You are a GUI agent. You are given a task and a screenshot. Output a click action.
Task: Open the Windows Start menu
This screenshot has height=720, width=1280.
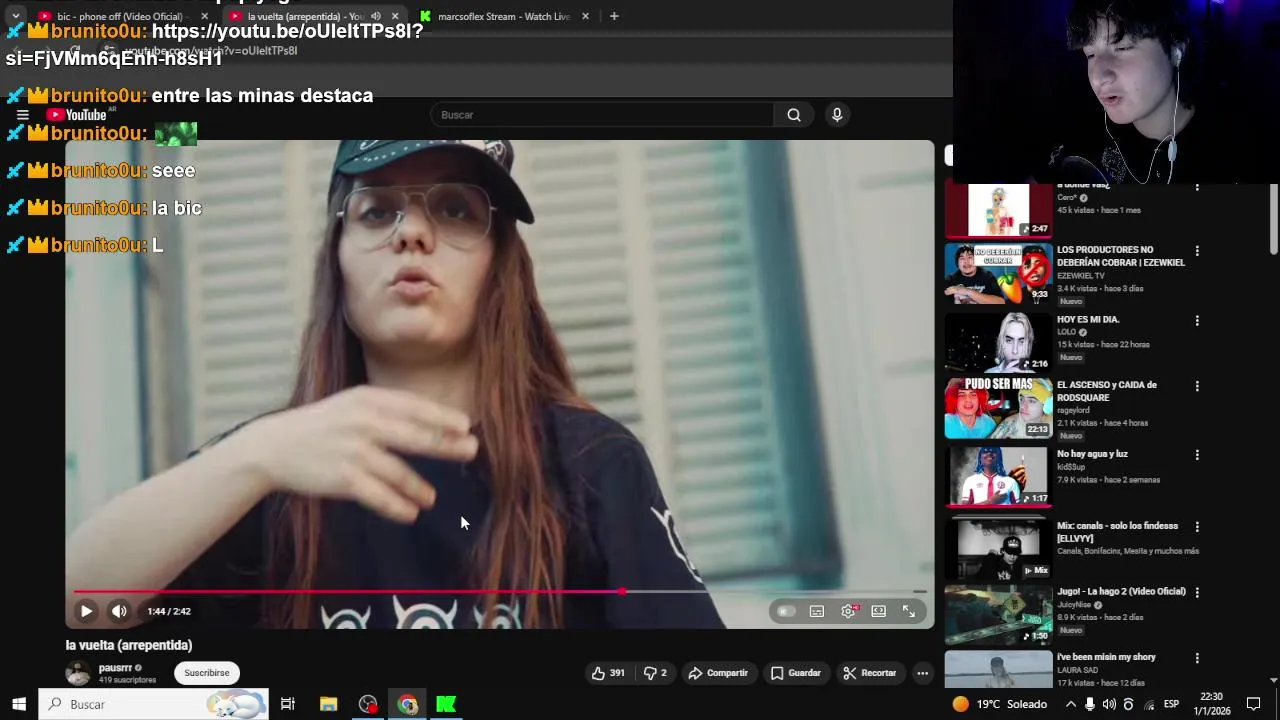pyautogui.click(x=18, y=704)
